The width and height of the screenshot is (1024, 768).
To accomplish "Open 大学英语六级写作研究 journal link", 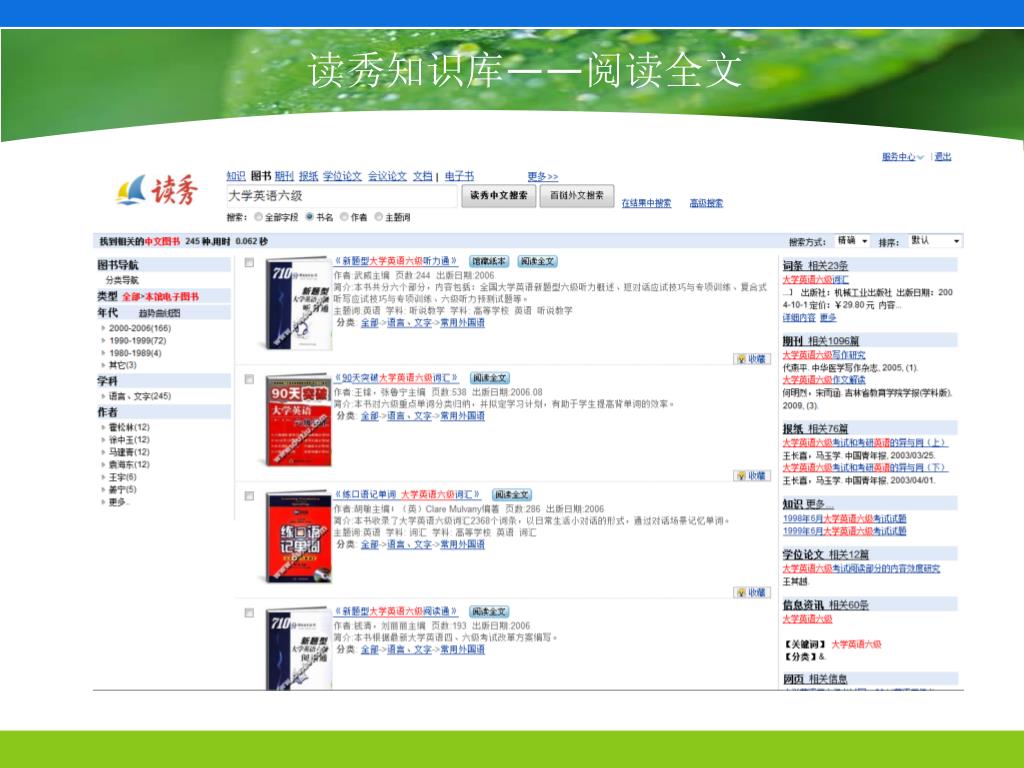I will tap(824, 355).
